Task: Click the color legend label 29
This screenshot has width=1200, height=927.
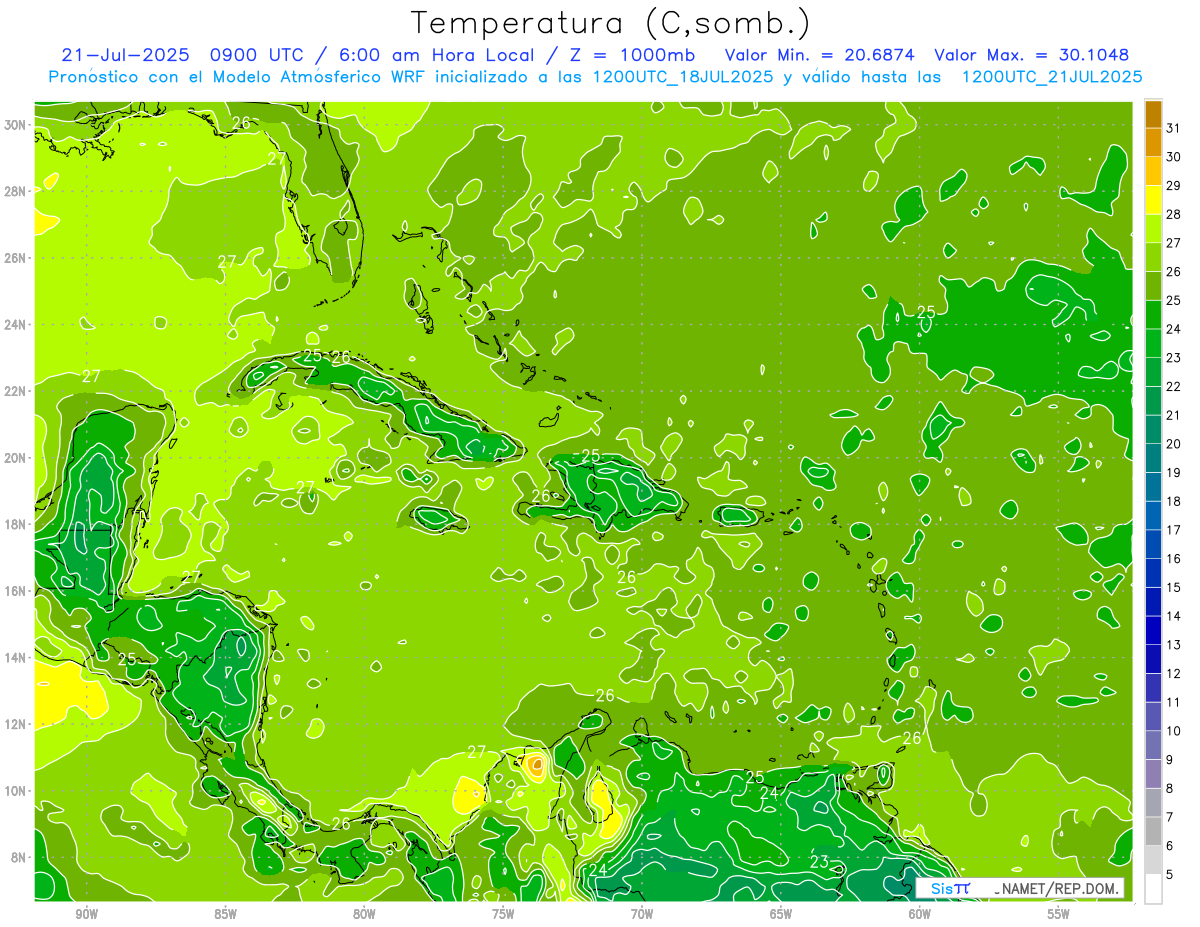Action: (1174, 185)
